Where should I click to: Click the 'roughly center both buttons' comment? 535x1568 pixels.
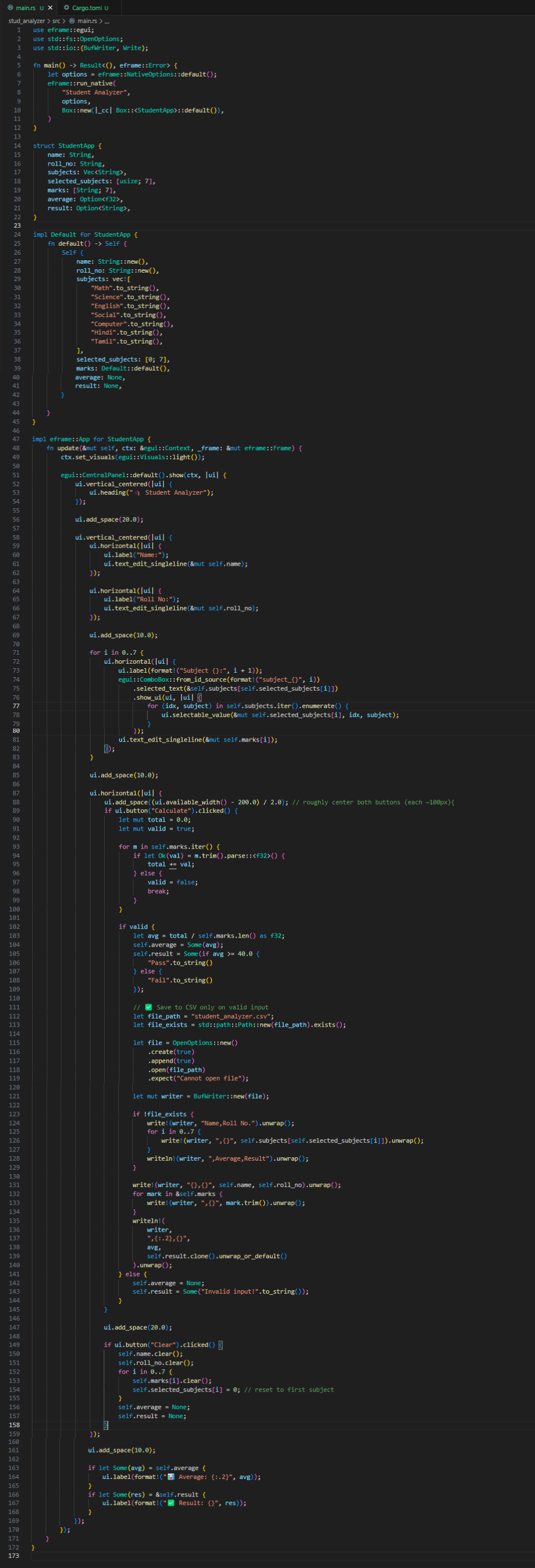(373, 802)
